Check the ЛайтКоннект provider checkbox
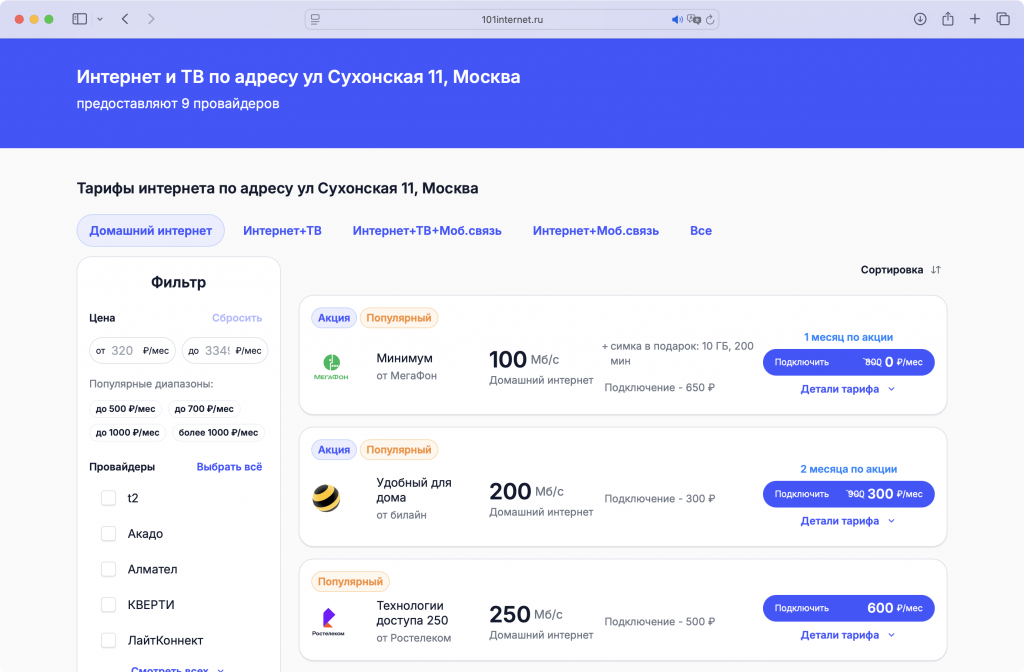This screenshot has width=1024, height=672. 108,641
